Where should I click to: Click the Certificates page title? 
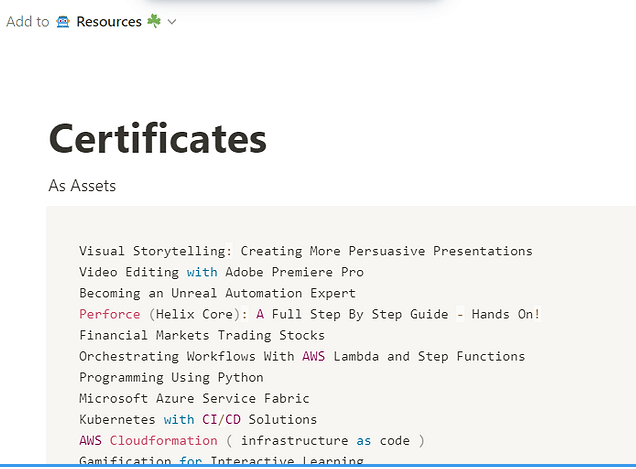point(157,138)
